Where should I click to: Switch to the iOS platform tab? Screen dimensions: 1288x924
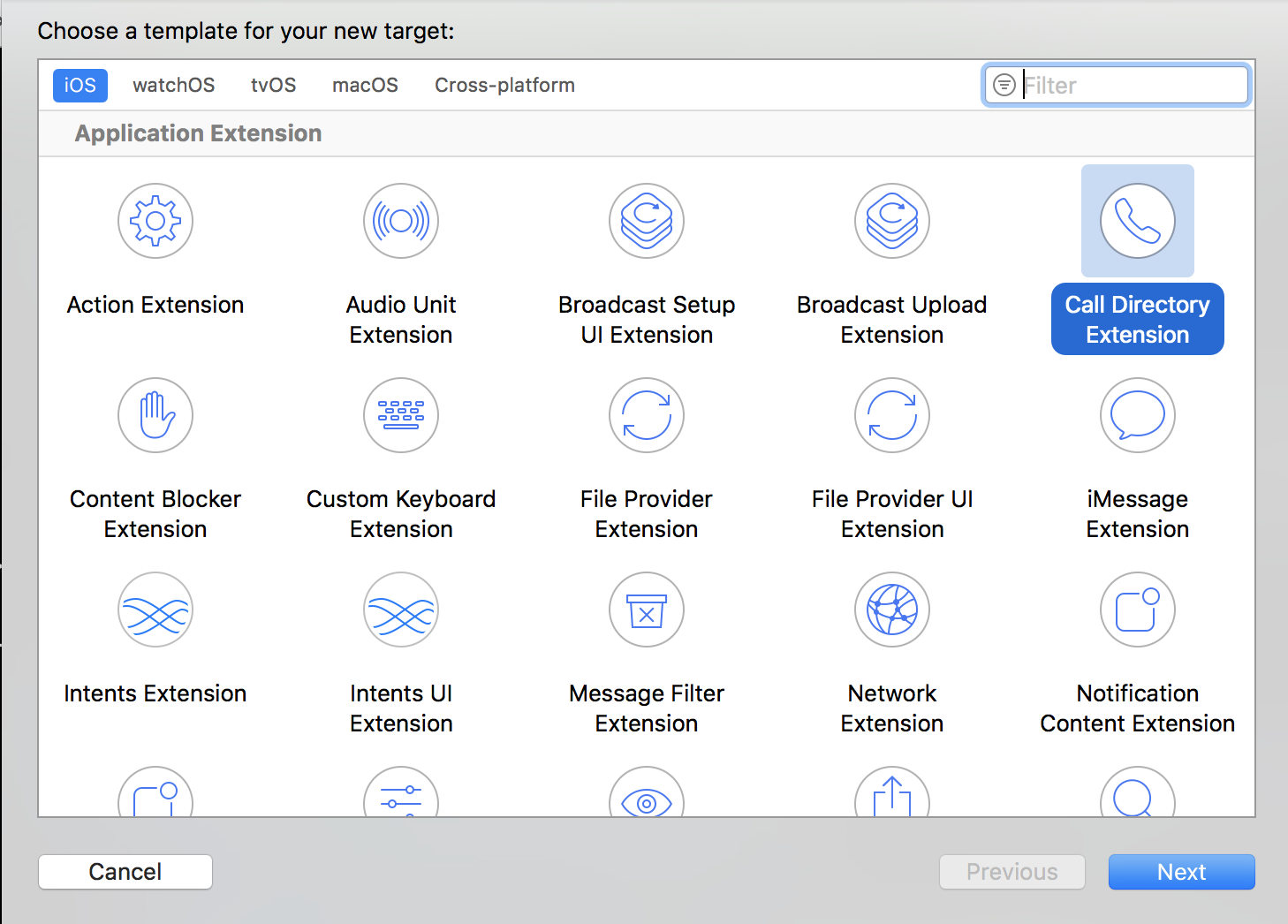[80, 86]
